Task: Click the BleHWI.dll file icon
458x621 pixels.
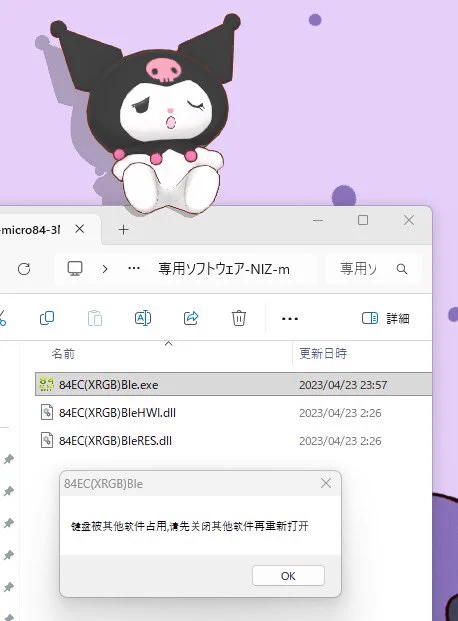Action: pos(47,412)
